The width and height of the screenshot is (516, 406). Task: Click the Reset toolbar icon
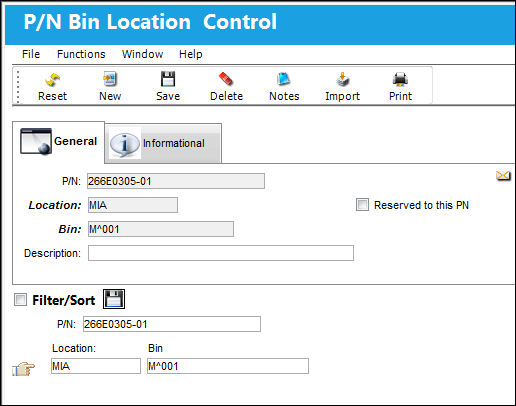52,80
